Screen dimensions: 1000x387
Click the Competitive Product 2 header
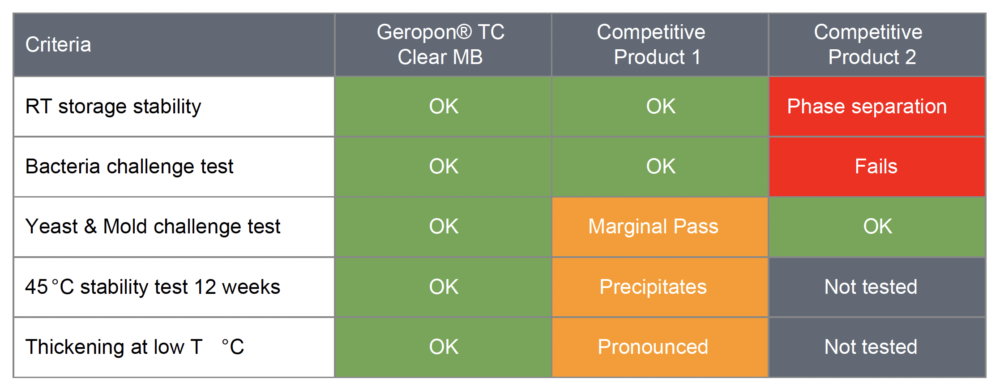[878, 45]
